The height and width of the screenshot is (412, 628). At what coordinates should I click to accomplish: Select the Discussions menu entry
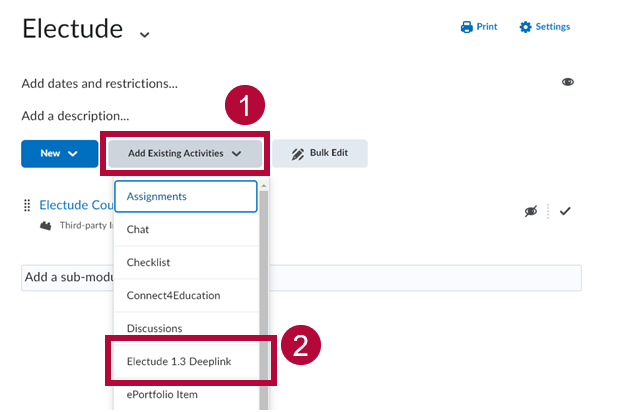coord(186,328)
